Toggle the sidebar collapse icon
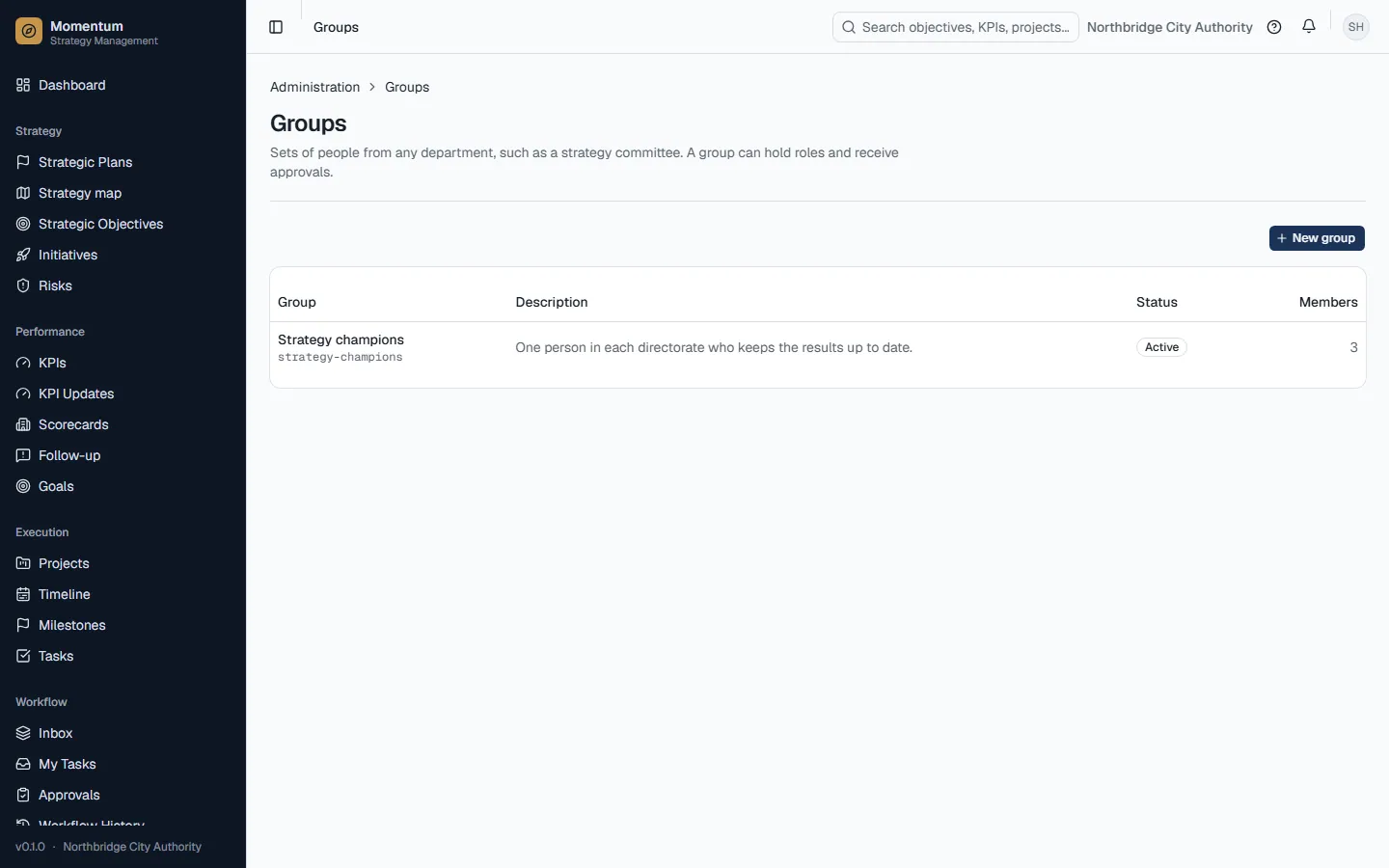Viewport: 1389px width, 868px height. pos(276,27)
